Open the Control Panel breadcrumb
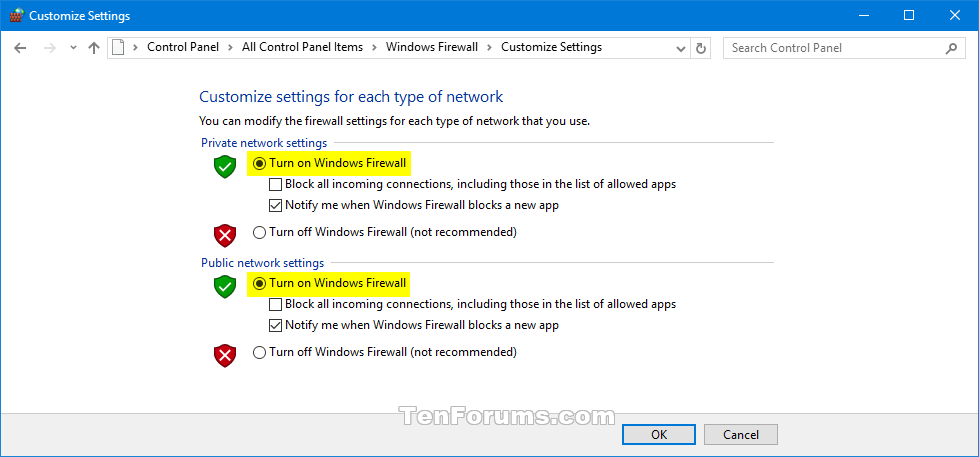The width and height of the screenshot is (979, 457). click(183, 47)
